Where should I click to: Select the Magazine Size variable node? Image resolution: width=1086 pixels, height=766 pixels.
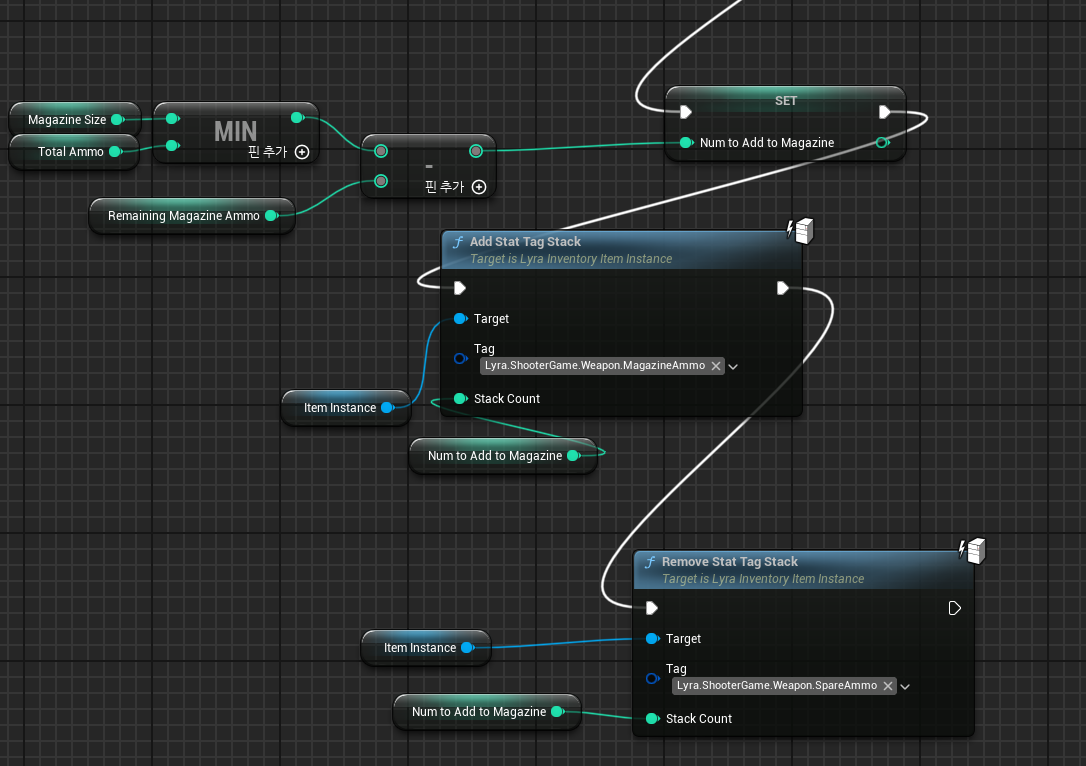tap(75, 120)
